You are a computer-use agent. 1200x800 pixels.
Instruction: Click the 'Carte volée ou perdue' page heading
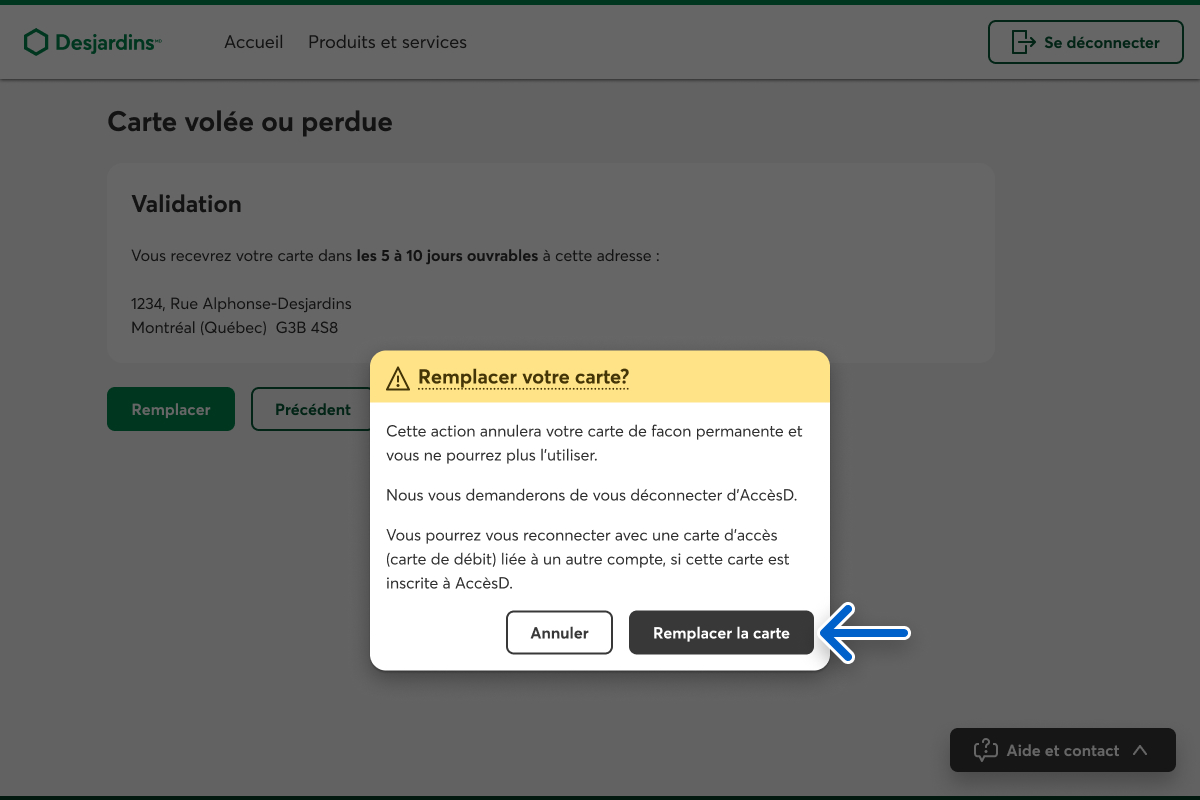250,122
